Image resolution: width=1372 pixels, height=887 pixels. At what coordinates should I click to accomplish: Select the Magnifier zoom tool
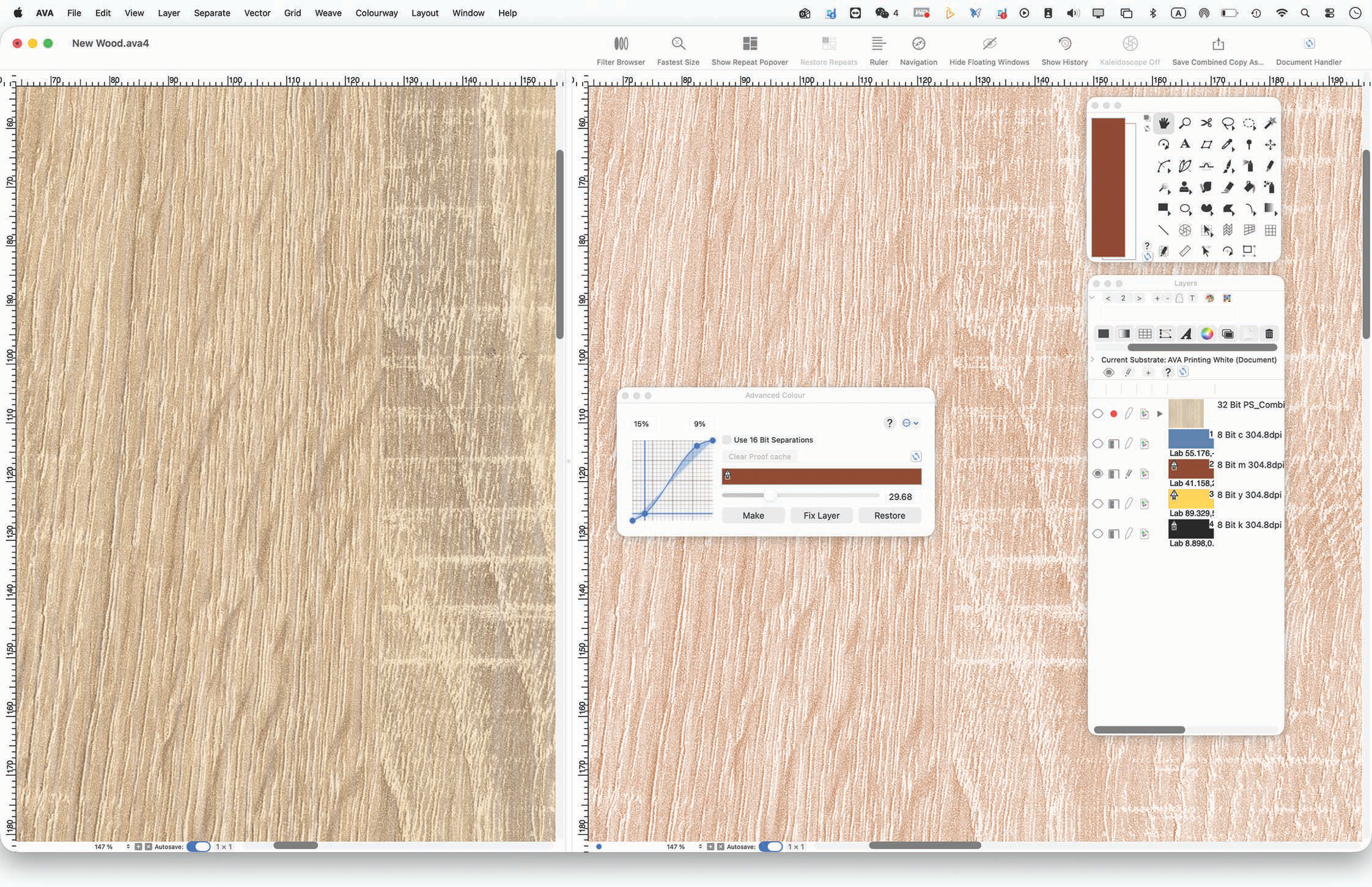pos(1185,123)
